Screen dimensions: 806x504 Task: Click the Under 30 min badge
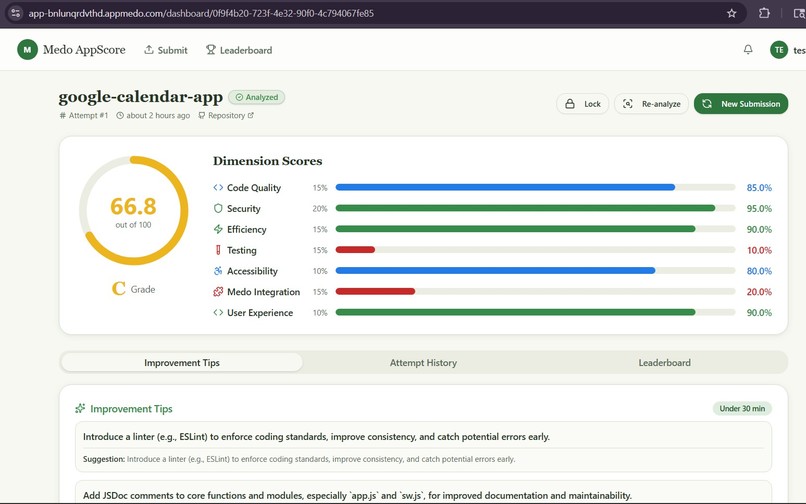(x=742, y=408)
